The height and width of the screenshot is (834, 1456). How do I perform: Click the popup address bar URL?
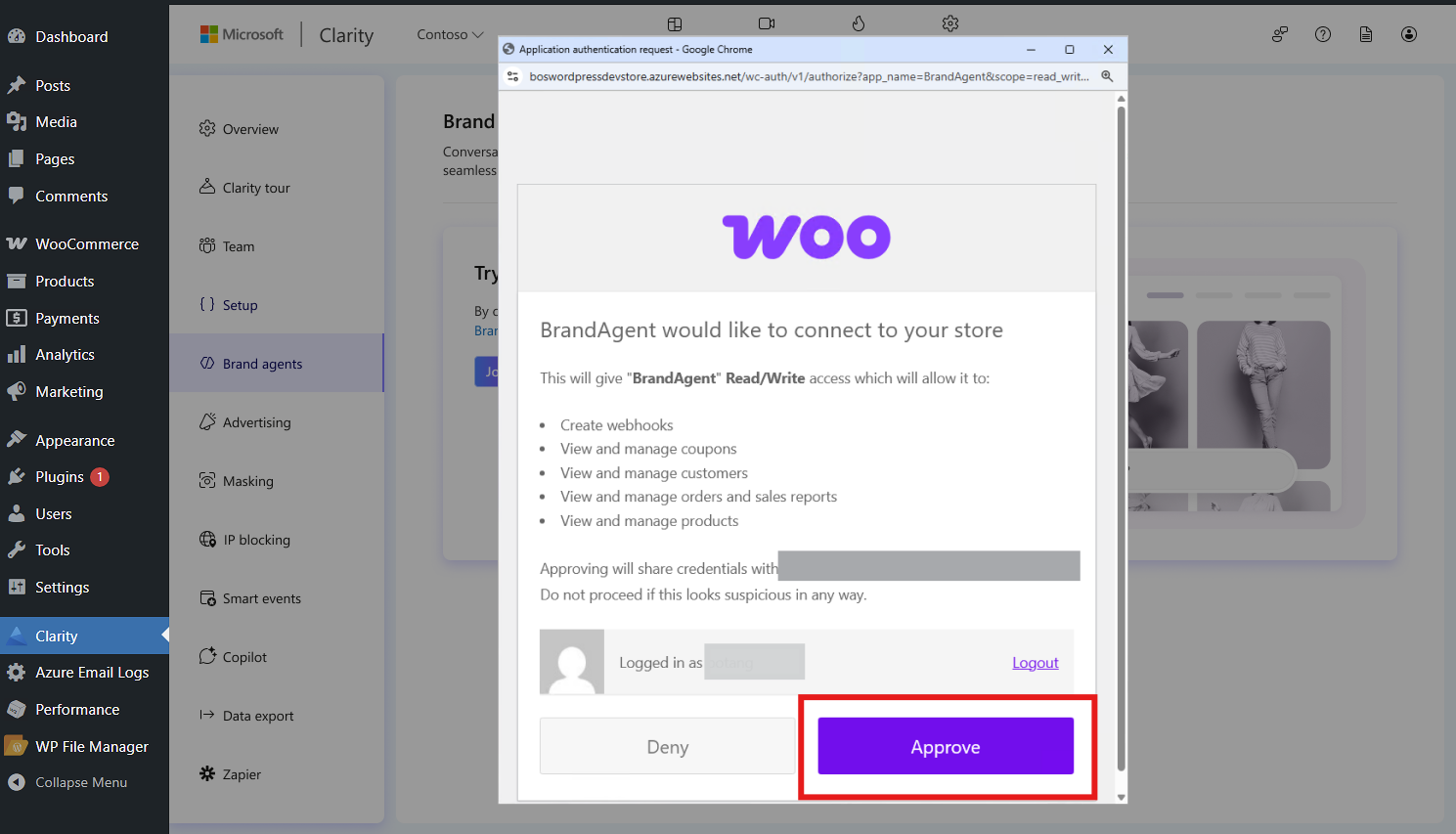809,76
